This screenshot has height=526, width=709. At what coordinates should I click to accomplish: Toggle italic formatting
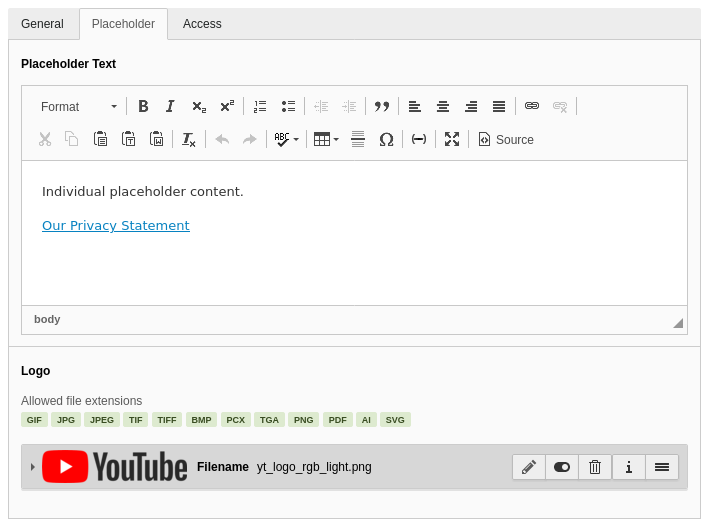[x=170, y=106]
